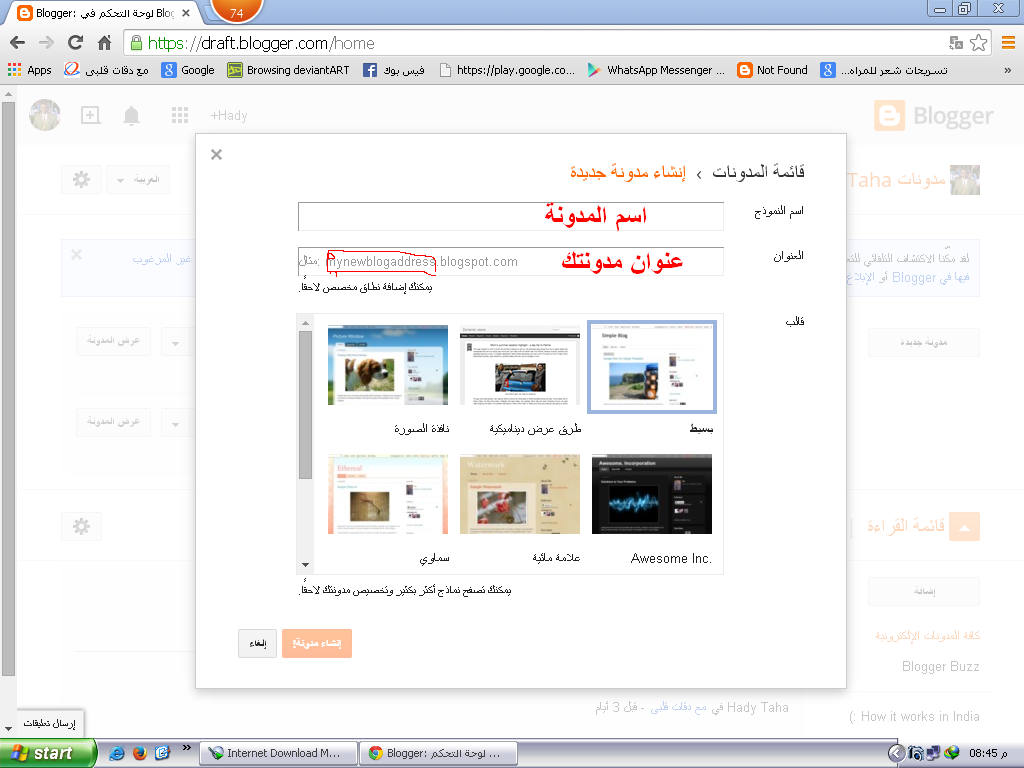Viewport: 1024px width, 768px height.
Task: Open the Google apps grid icon
Action: [180, 116]
